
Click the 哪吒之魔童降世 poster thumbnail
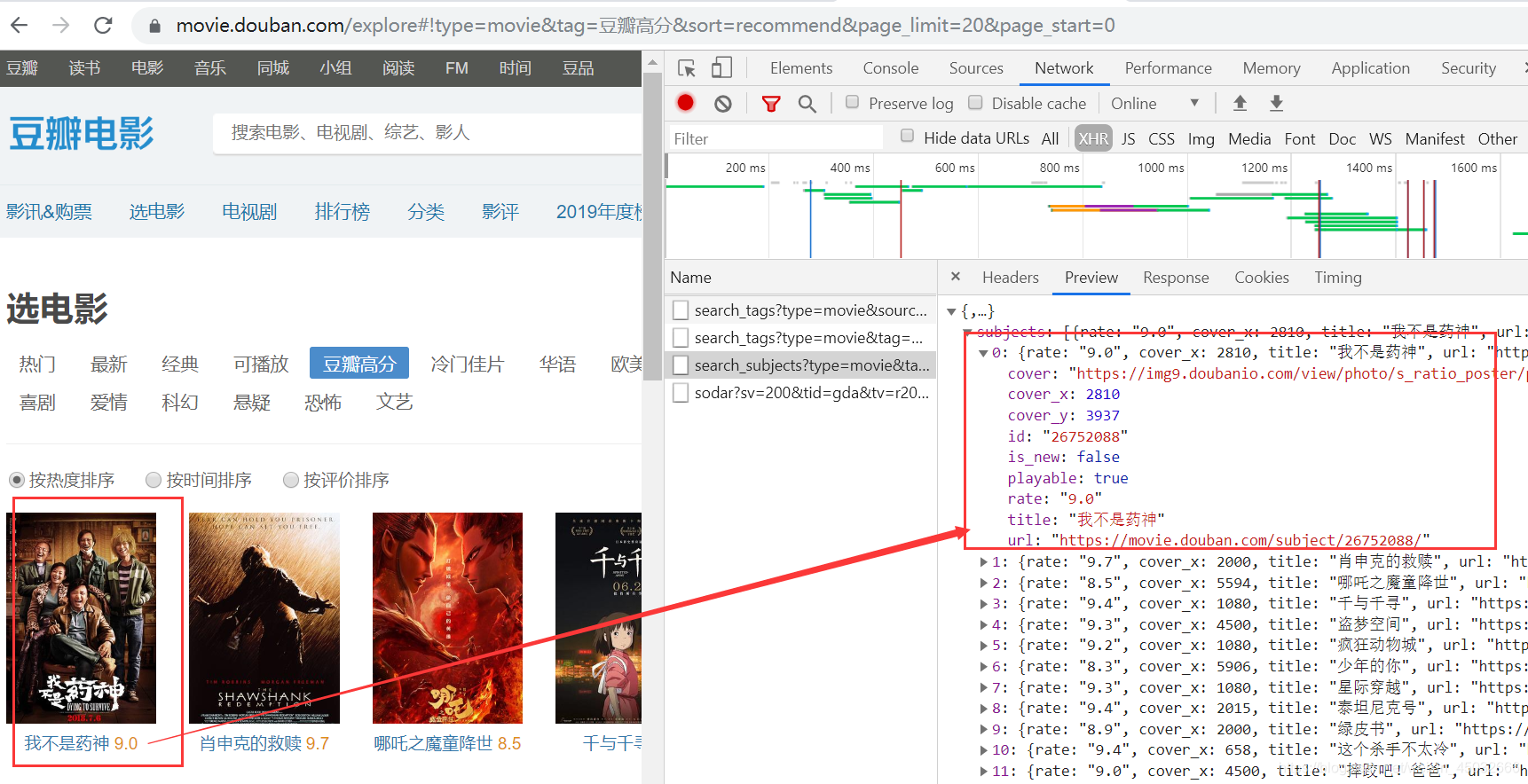(x=447, y=618)
